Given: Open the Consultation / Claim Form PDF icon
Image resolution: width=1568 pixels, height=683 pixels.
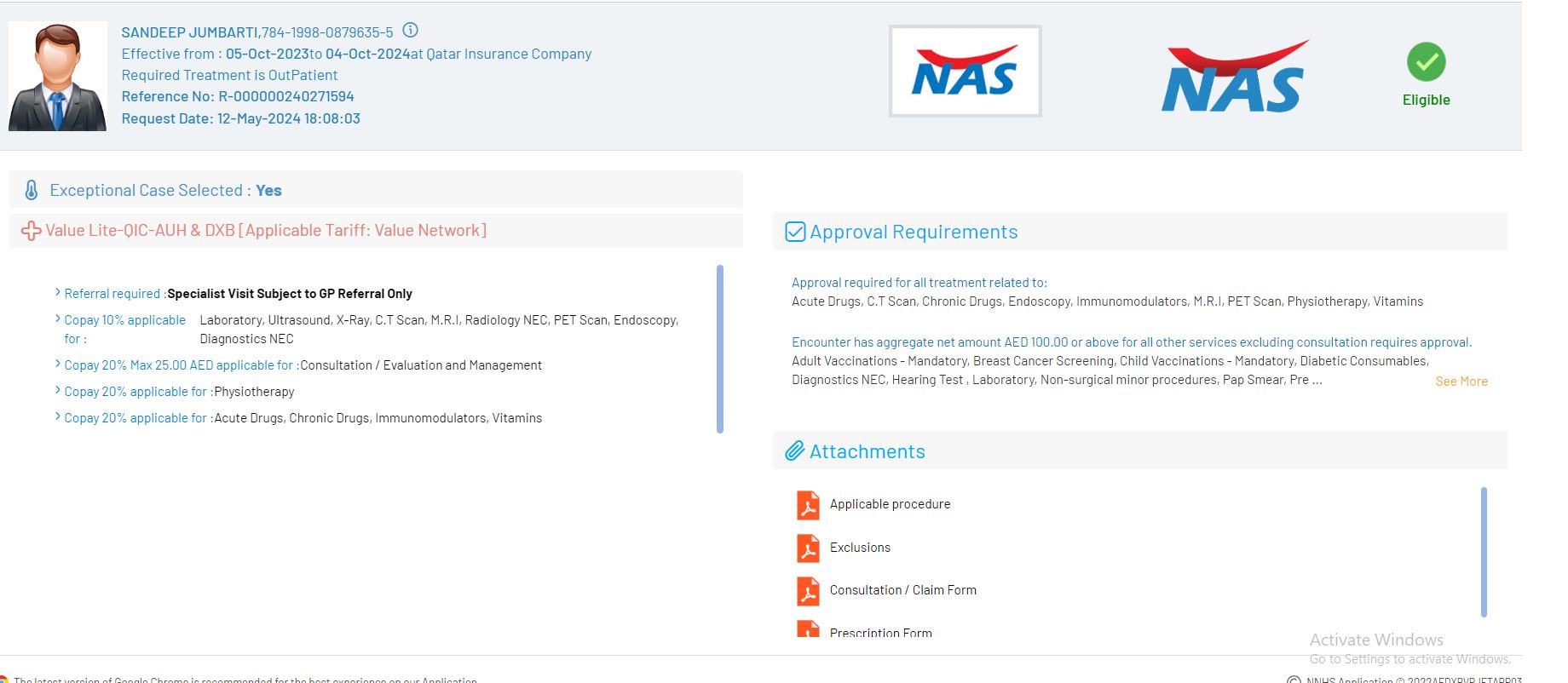Looking at the screenshot, I should 808,591.
